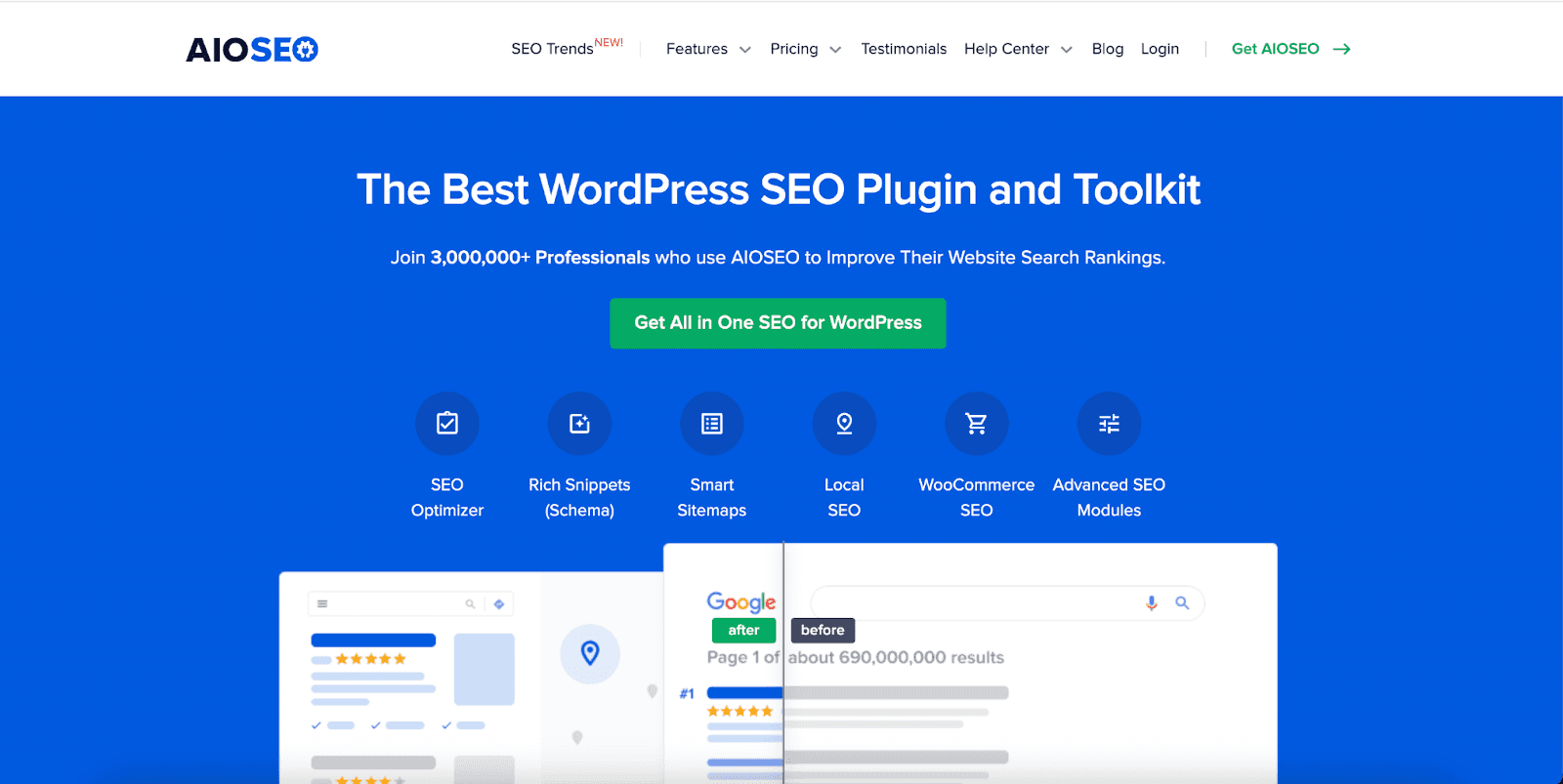Click the Local SEO label
Image resolution: width=1563 pixels, height=784 pixels.
tap(844, 498)
